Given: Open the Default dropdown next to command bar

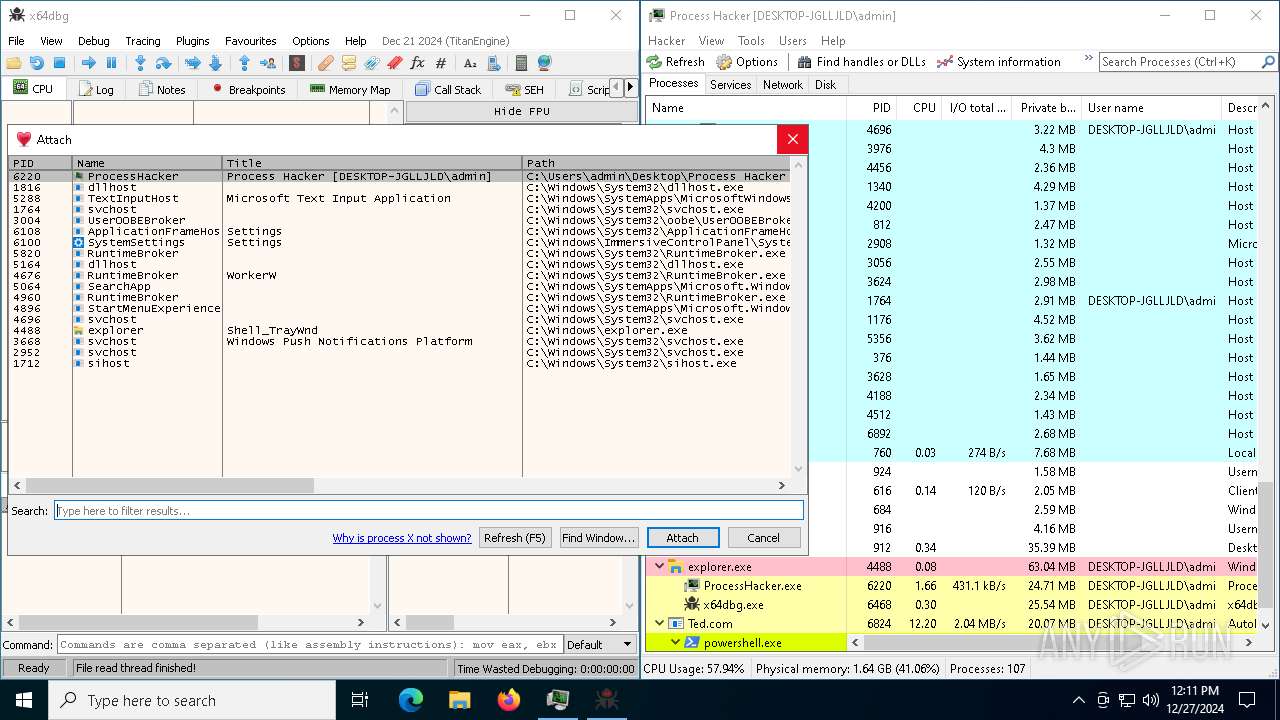Looking at the screenshot, I should click(600, 644).
